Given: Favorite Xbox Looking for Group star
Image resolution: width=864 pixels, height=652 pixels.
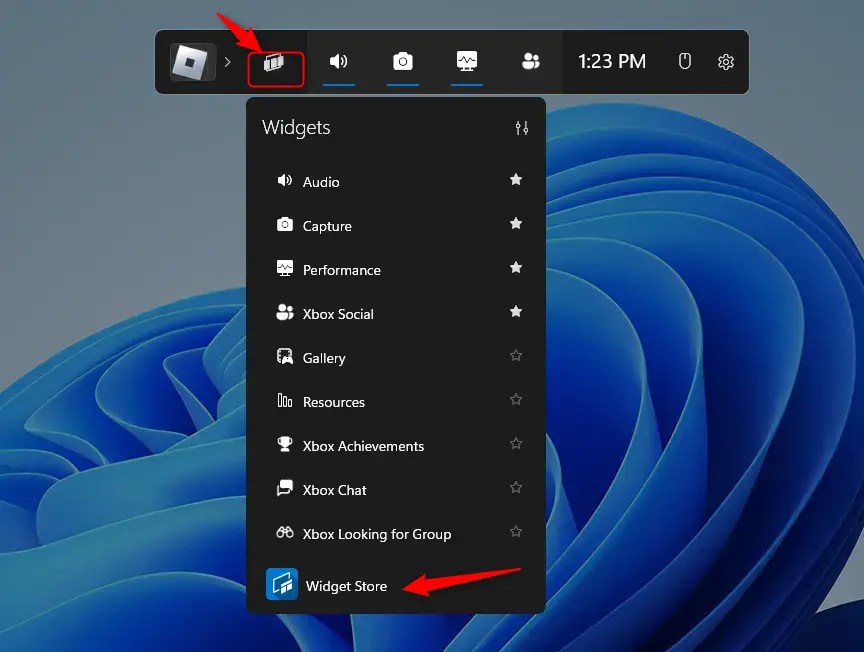Looking at the screenshot, I should coord(516,531).
